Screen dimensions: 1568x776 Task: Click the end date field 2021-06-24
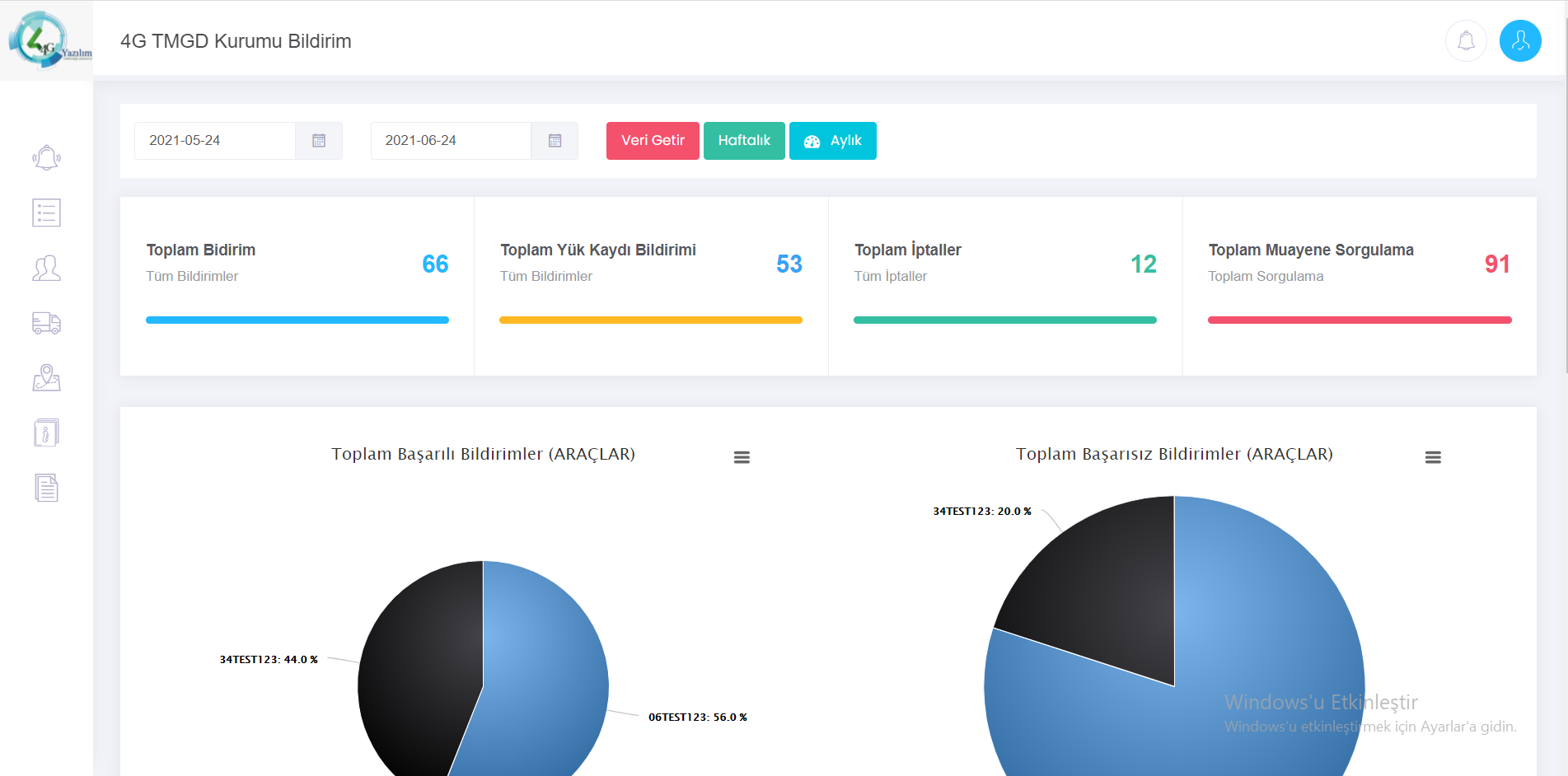pyautogui.click(x=451, y=141)
